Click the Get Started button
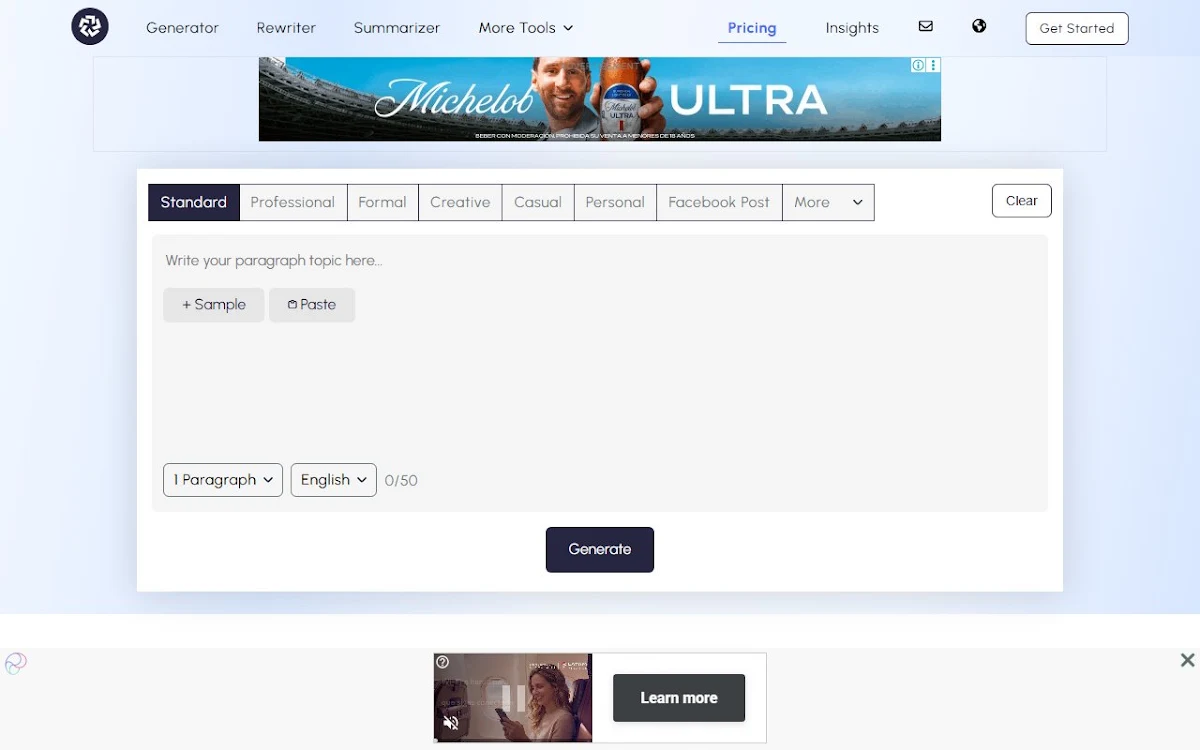 pos(1077,28)
